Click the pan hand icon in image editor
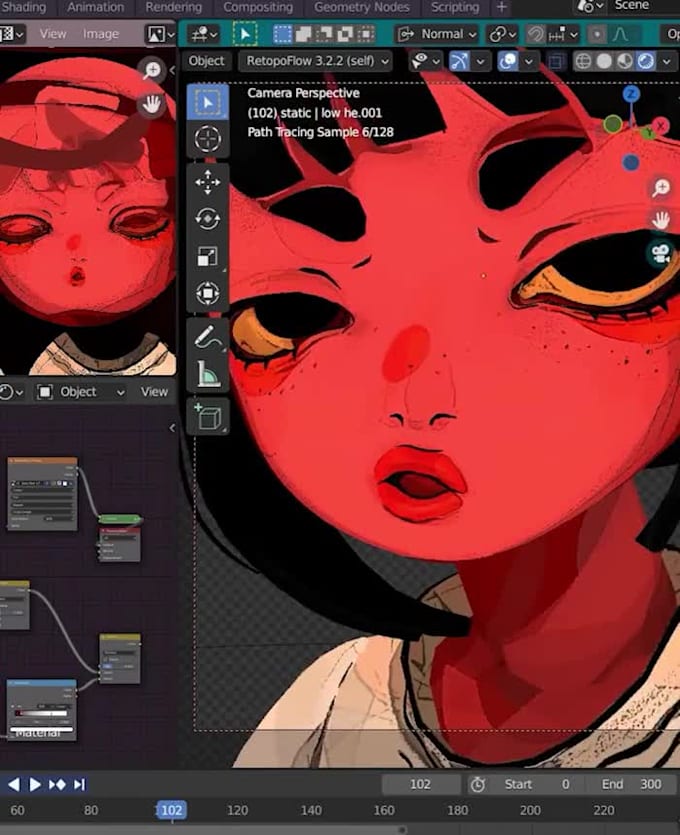Screen dimensions: 680x835 152,104
